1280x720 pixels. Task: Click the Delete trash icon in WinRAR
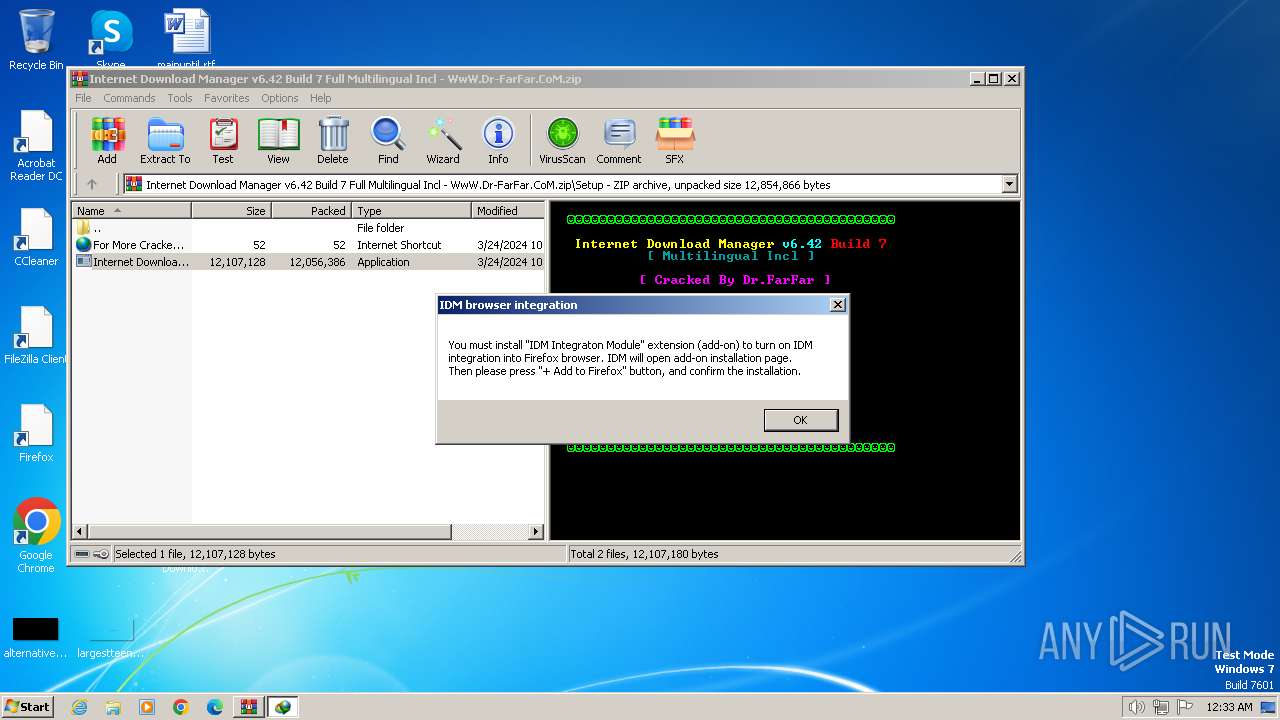[333, 140]
